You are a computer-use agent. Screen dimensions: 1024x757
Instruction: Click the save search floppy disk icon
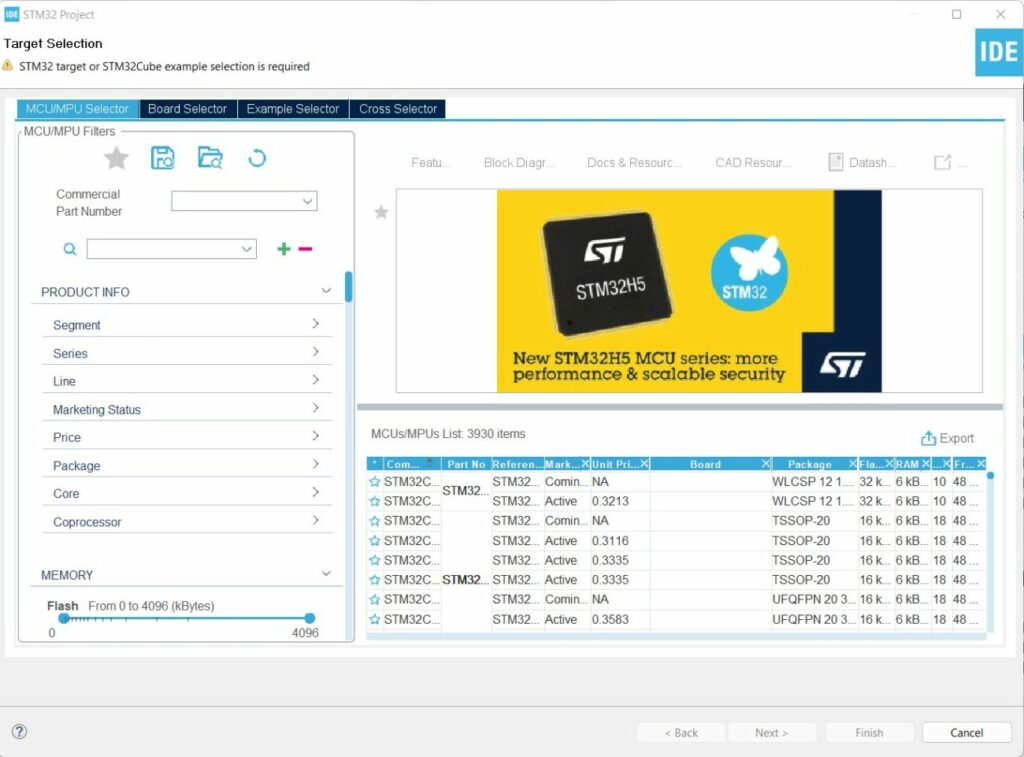[x=163, y=158]
